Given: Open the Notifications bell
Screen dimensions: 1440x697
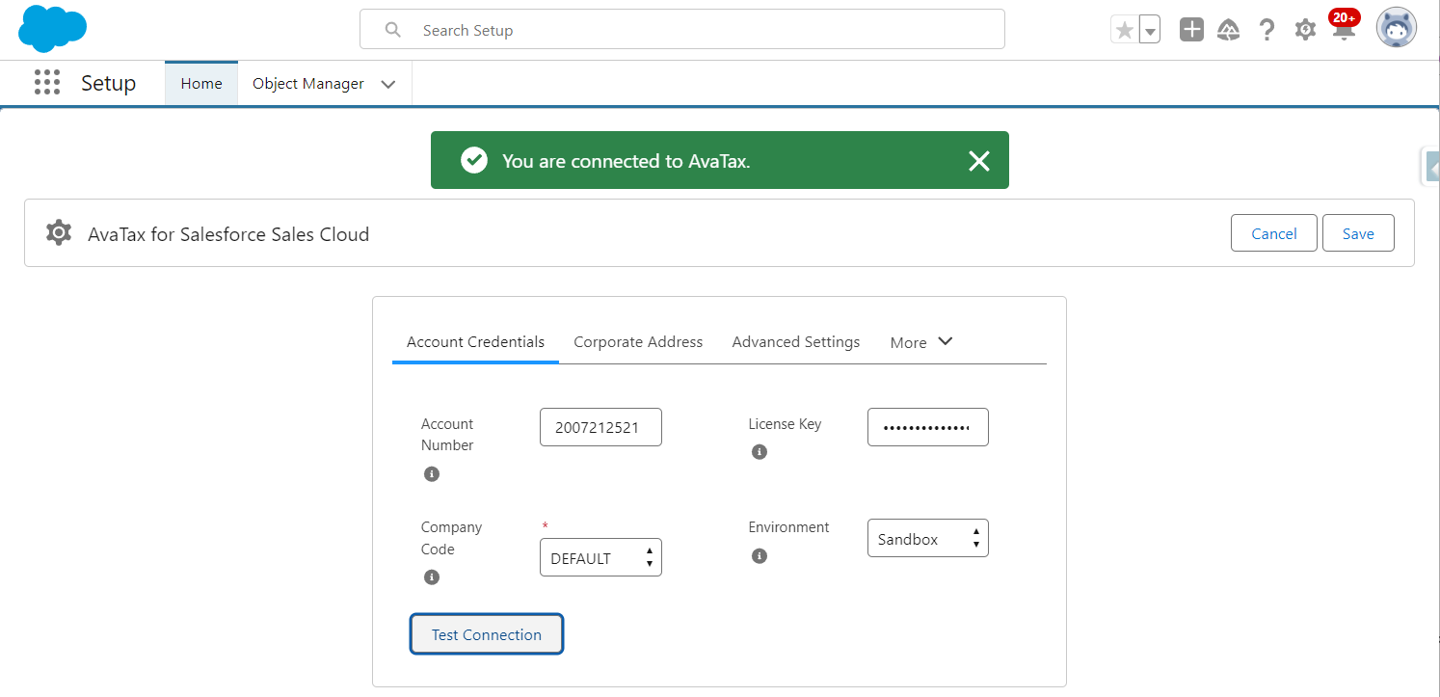Looking at the screenshot, I should tap(1343, 30).
